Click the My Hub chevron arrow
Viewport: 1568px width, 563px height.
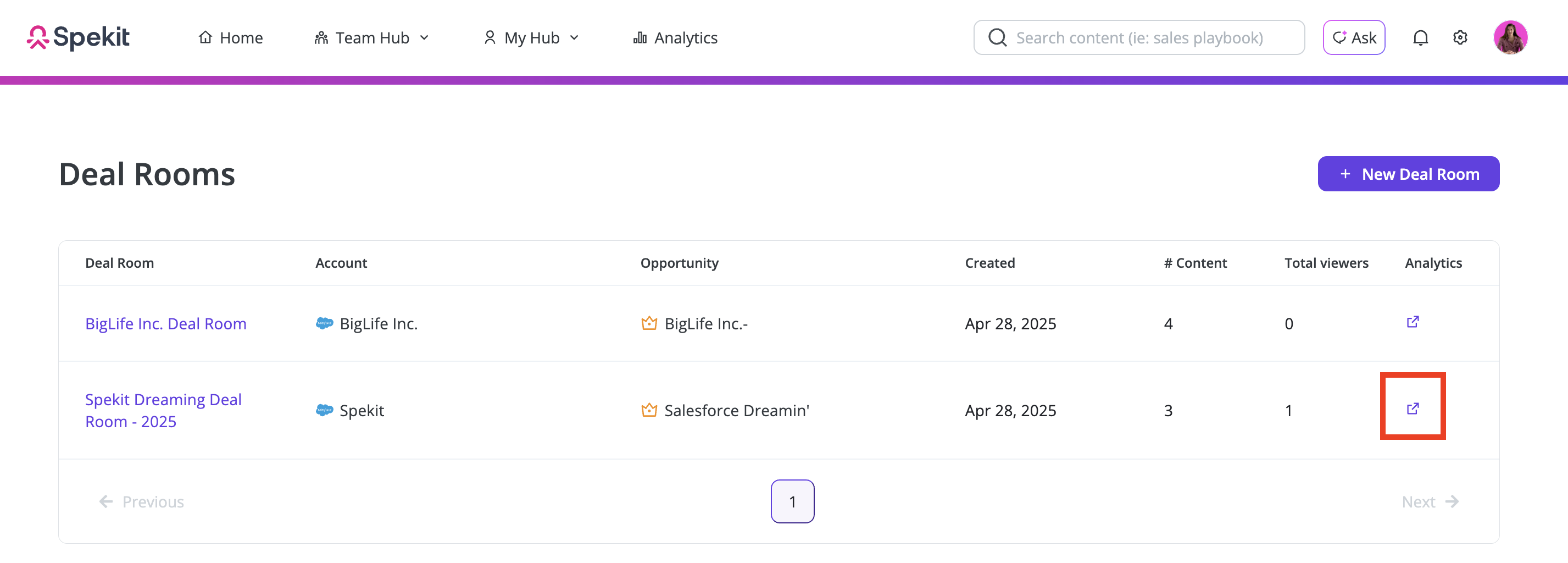click(x=574, y=38)
